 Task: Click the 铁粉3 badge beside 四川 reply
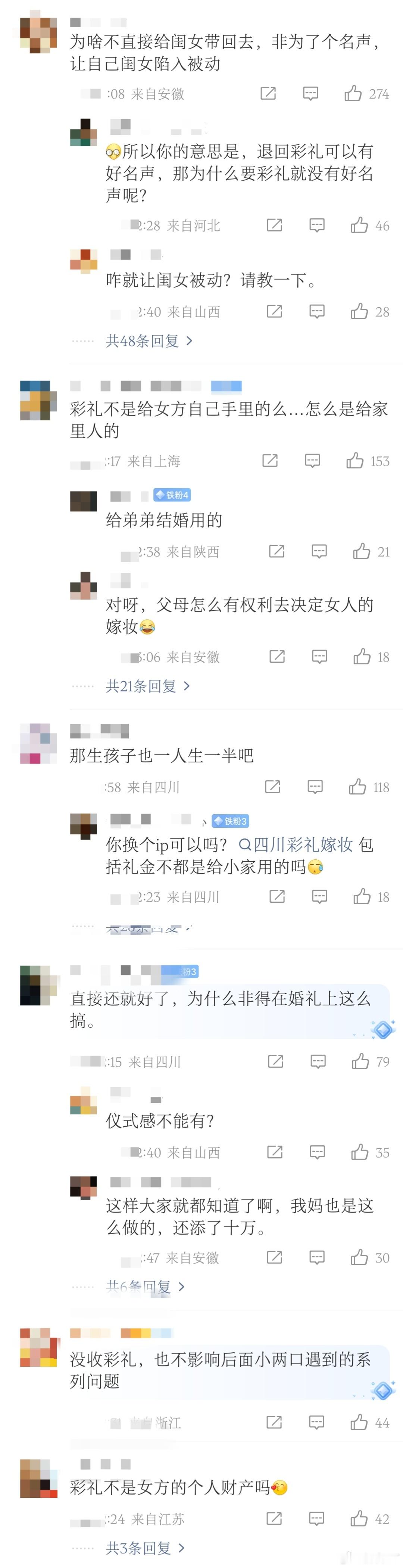coord(230,821)
